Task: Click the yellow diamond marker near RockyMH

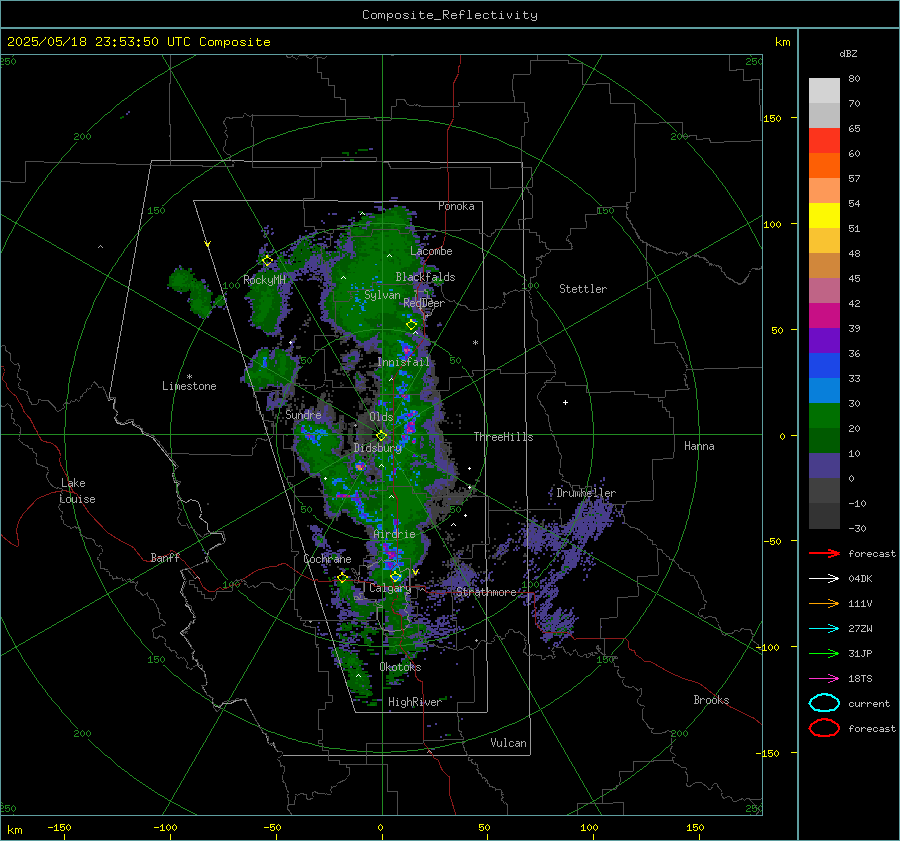Action: pos(267,261)
